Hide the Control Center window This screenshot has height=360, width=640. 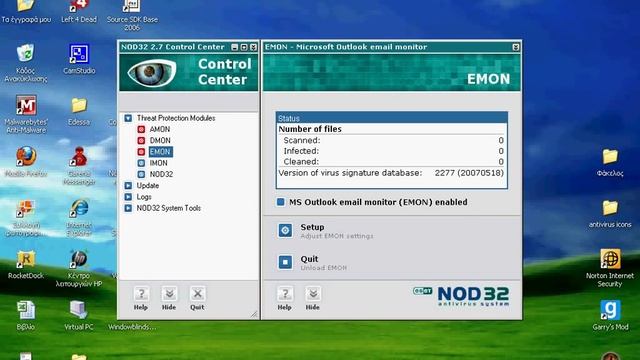169,298
